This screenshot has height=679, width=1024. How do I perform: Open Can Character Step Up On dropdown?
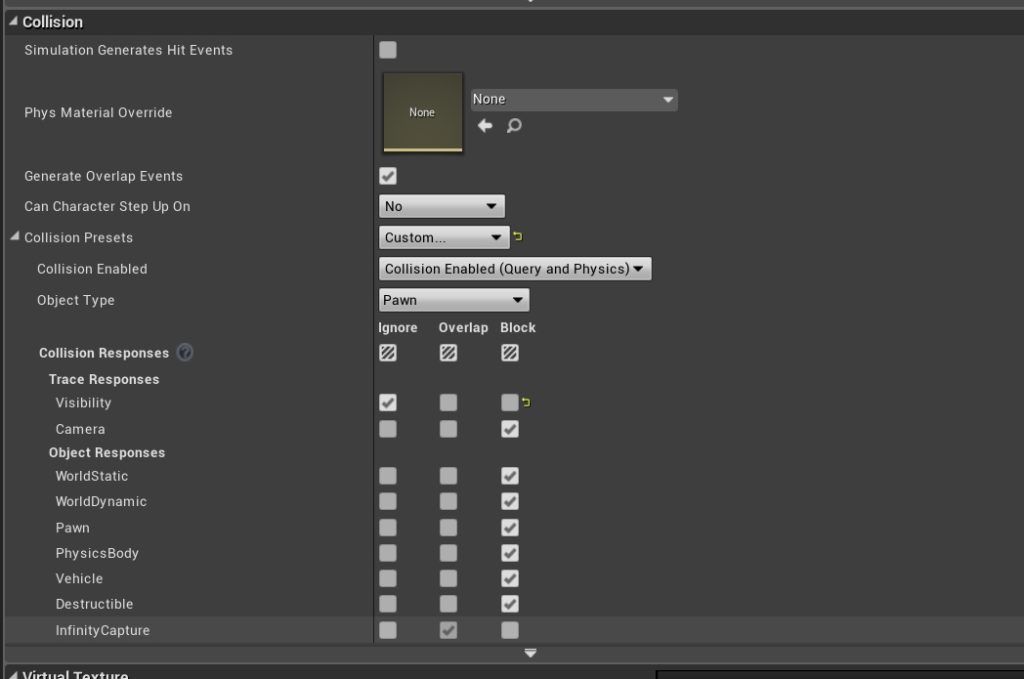(441, 206)
